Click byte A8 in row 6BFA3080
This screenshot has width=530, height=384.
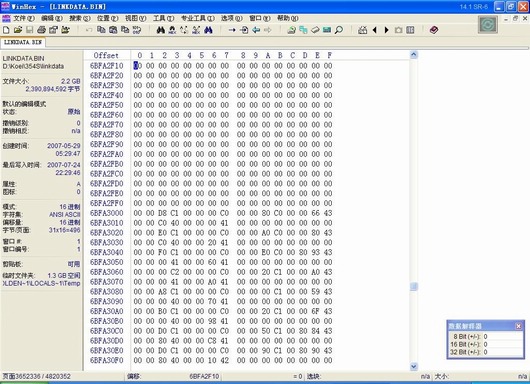(163, 291)
